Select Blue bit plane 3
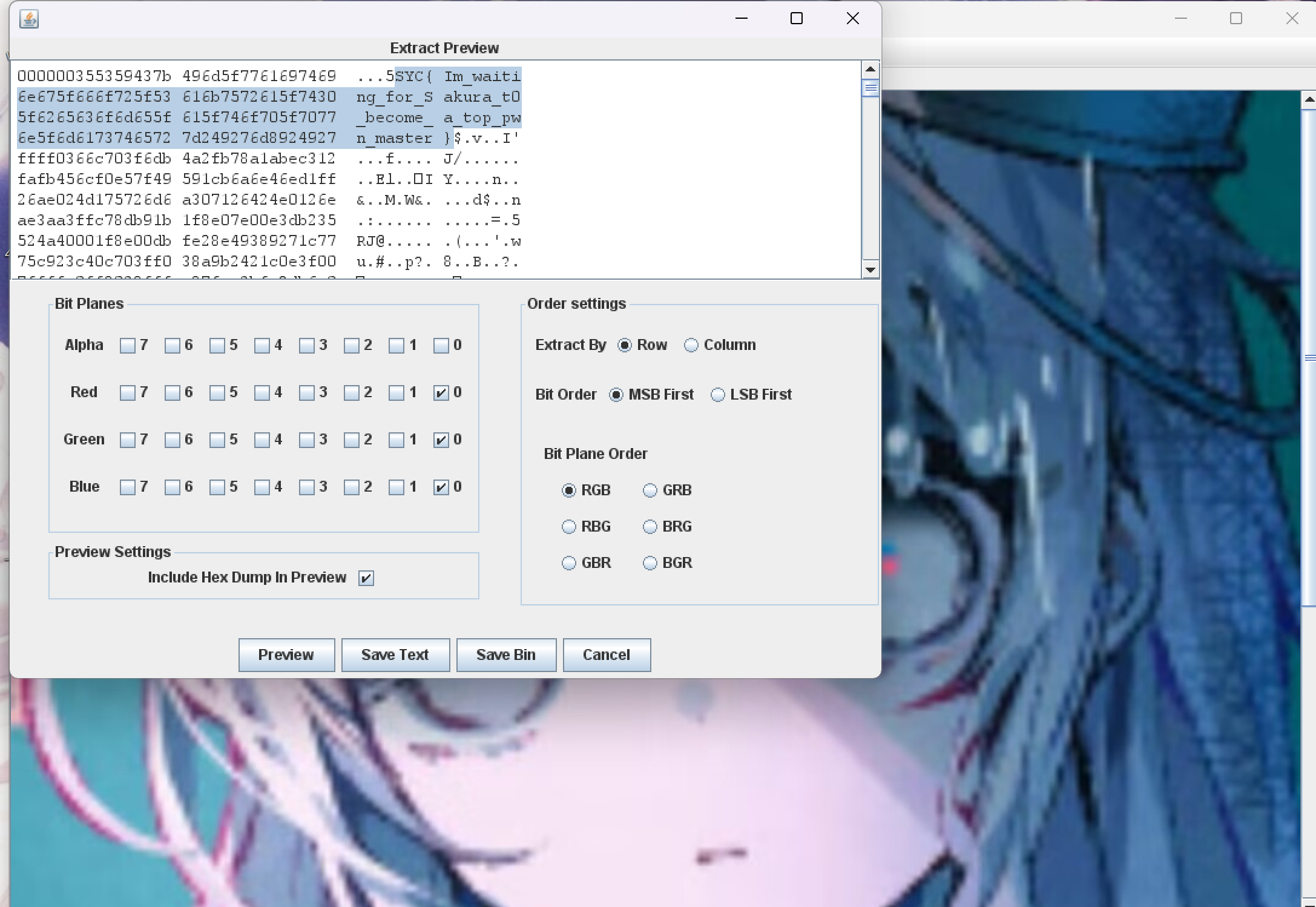 306,487
